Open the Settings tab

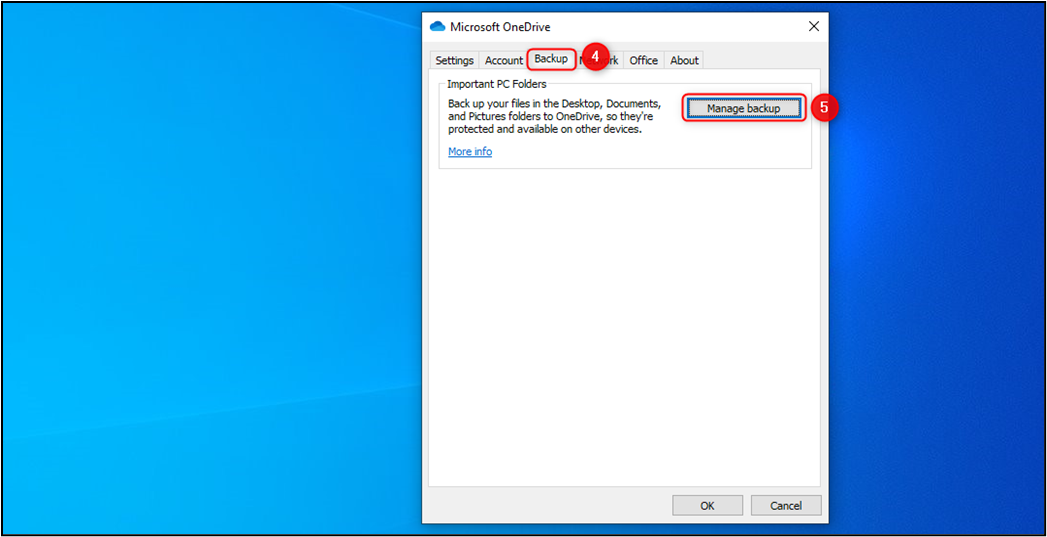click(x=455, y=60)
